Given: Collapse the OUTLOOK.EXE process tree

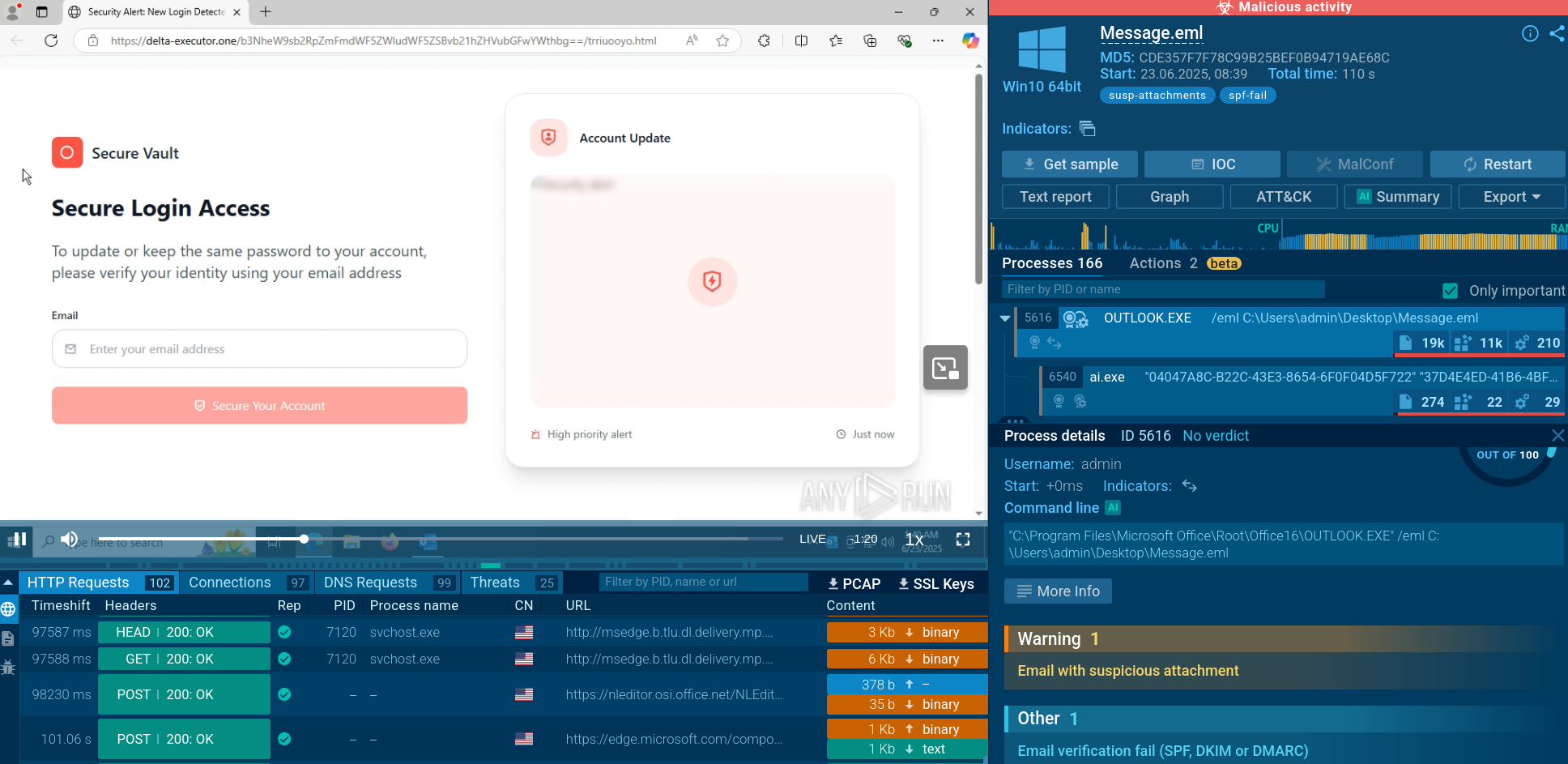Looking at the screenshot, I should coord(1005,318).
